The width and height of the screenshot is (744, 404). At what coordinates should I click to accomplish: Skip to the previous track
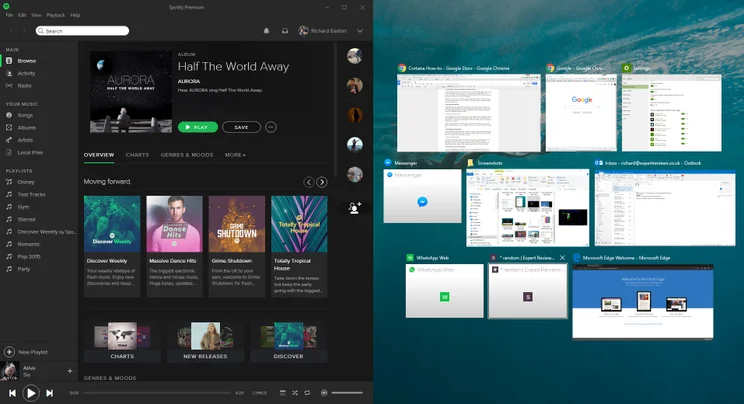(x=12, y=393)
